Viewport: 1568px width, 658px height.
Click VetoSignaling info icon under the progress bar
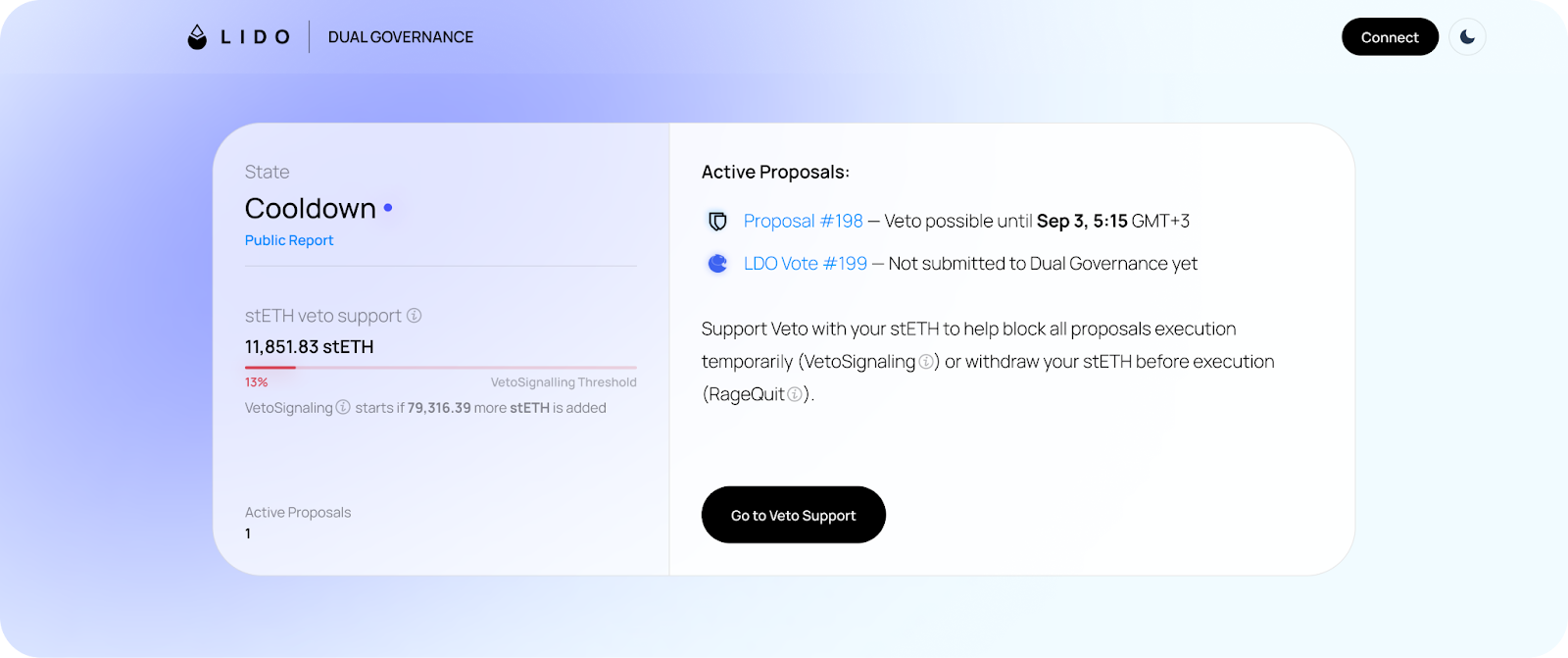click(x=343, y=407)
